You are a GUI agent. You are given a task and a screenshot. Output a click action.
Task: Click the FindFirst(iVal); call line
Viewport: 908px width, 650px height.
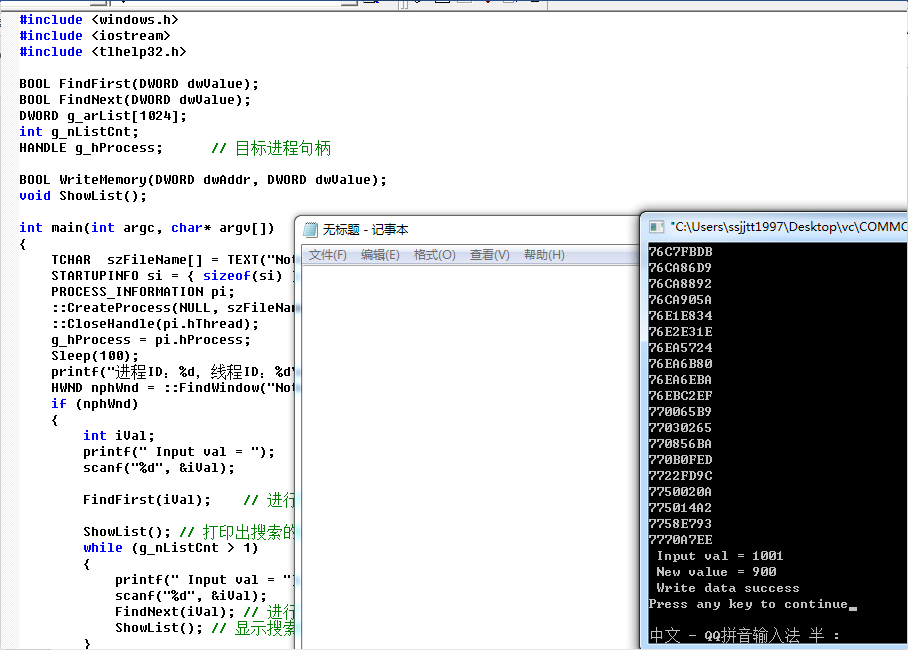[147, 500]
